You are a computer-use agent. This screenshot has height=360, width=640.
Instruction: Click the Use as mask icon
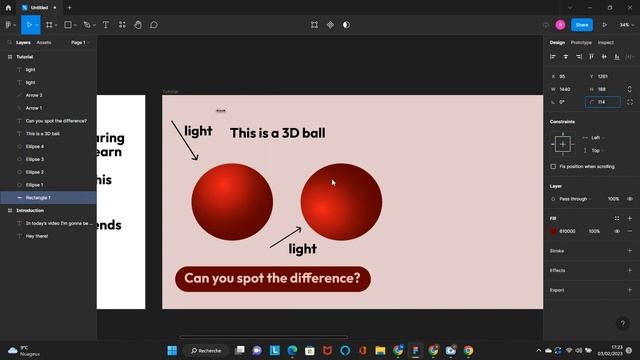click(x=346, y=25)
